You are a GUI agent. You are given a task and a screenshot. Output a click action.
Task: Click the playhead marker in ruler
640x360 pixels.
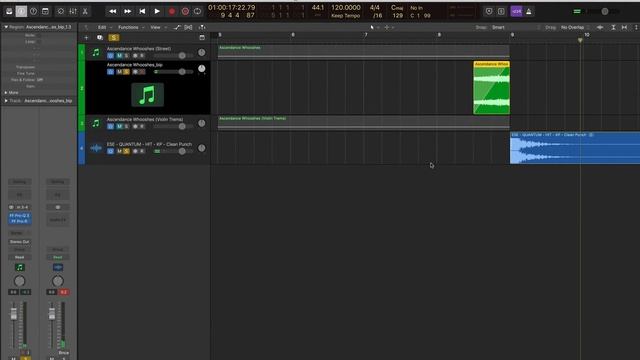click(x=580, y=40)
